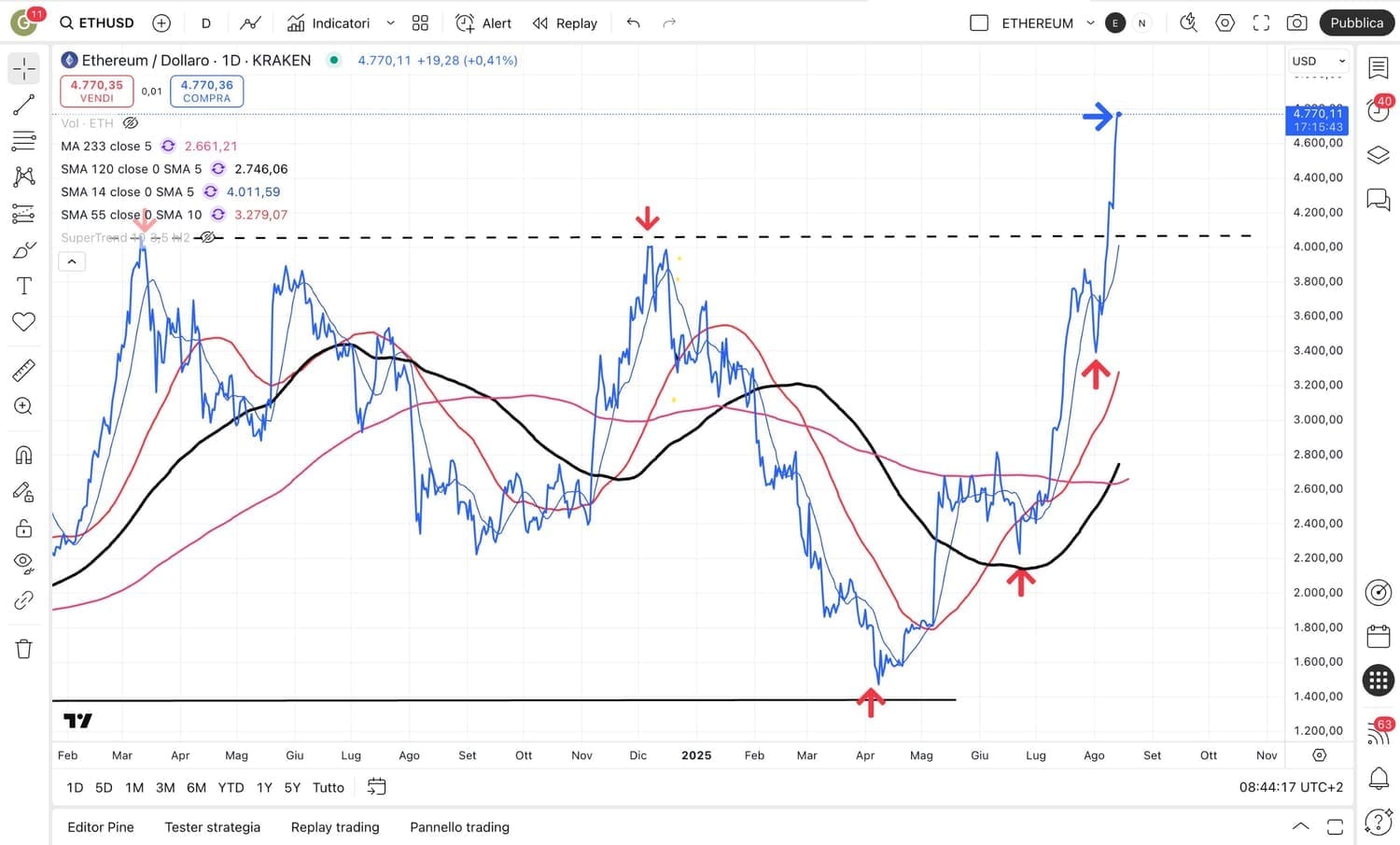
Task: Open go-to-date calendar icon near Tutto
Action: coord(376,787)
